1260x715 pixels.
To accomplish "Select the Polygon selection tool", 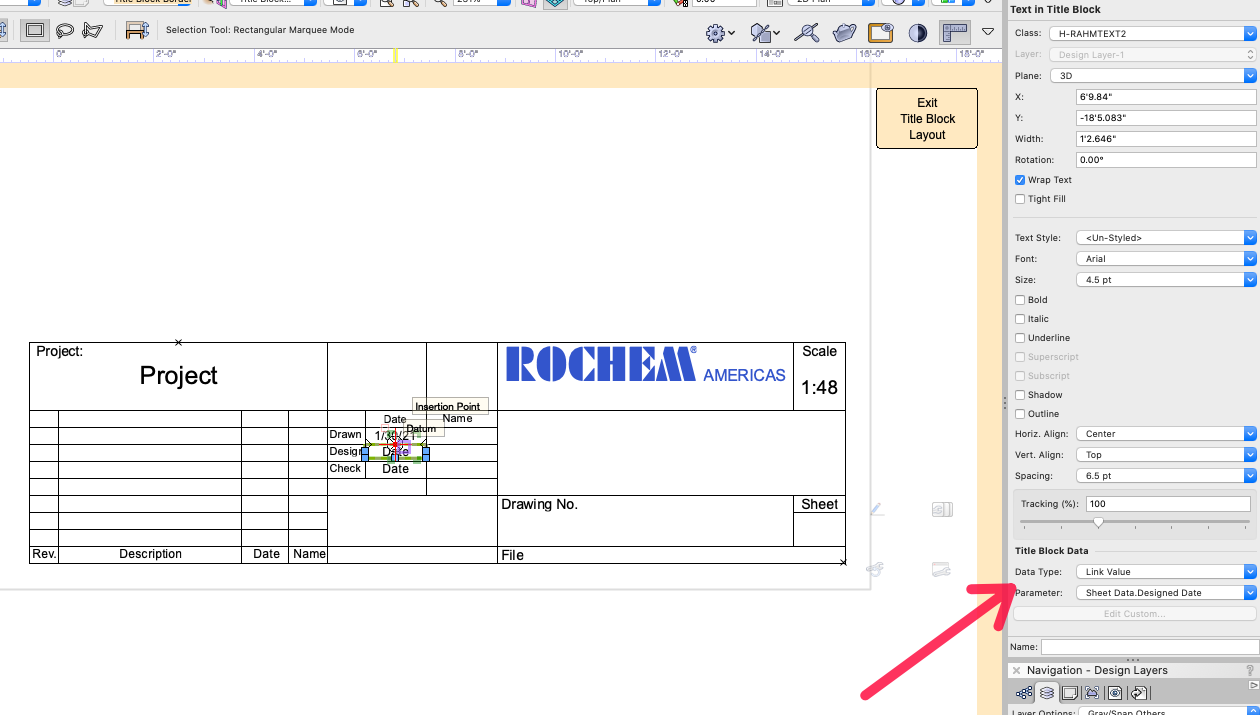I will pyautogui.click(x=92, y=30).
